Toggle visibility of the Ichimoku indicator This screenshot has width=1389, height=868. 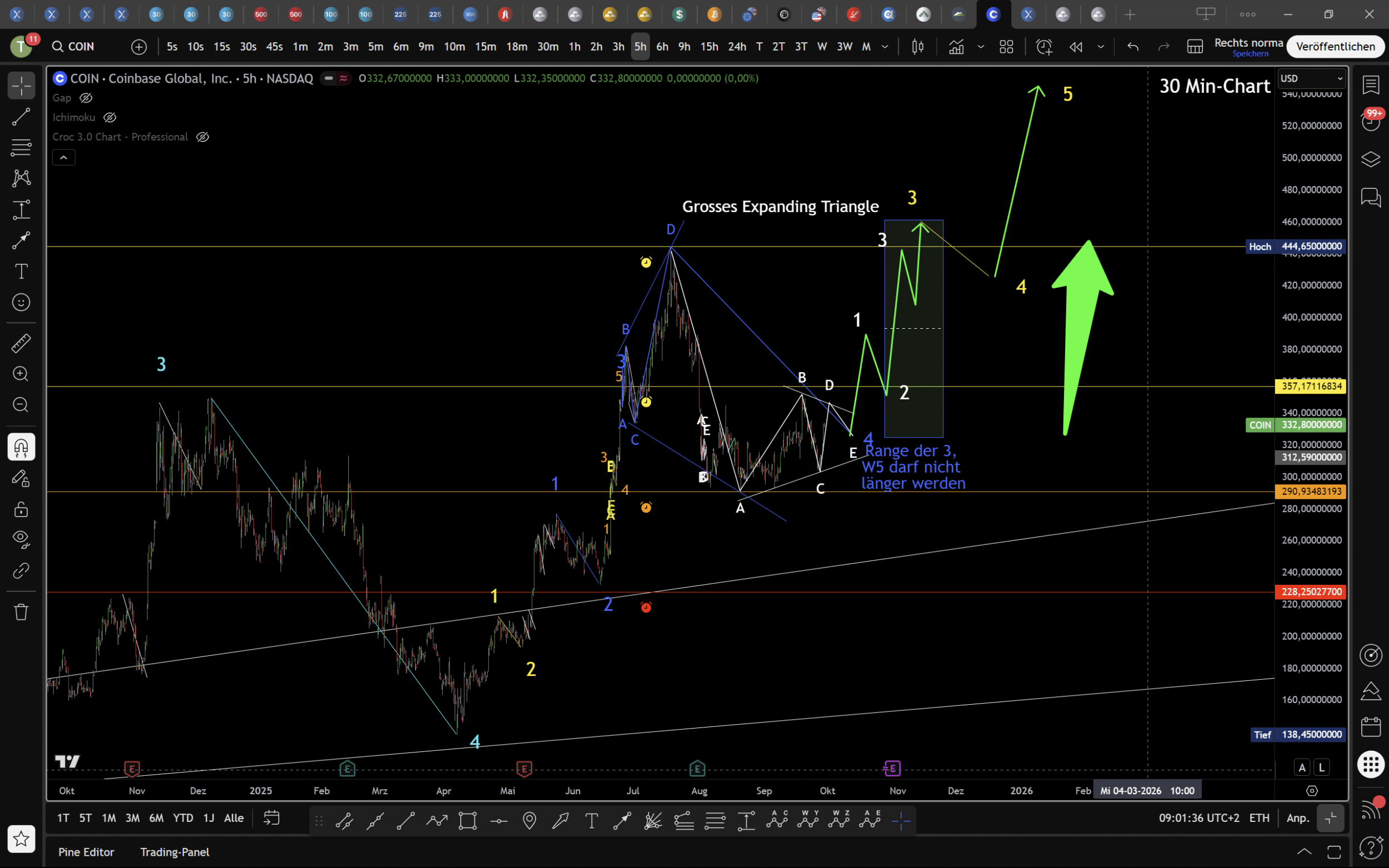(x=109, y=118)
